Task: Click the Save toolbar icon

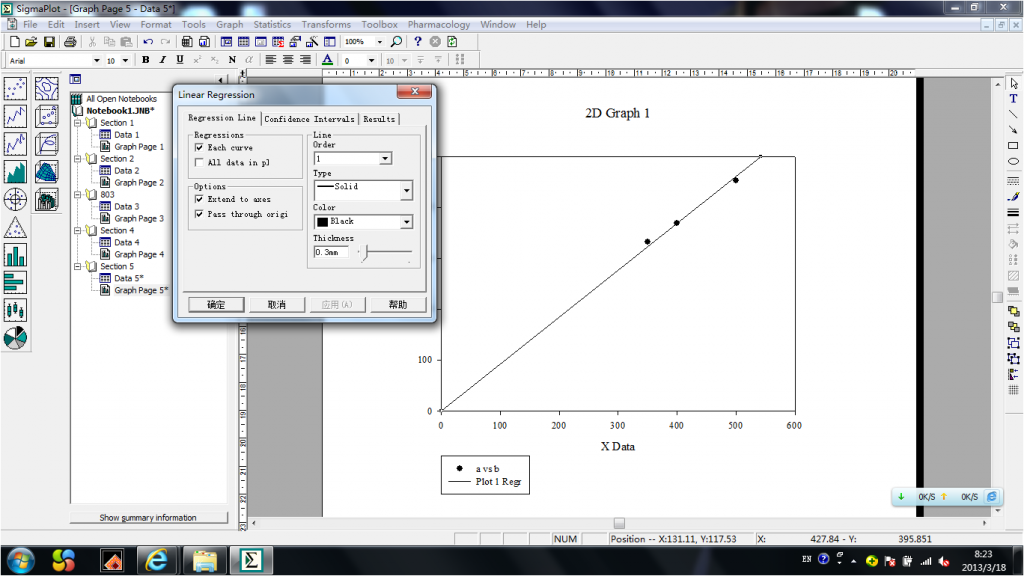Action: click(49, 42)
